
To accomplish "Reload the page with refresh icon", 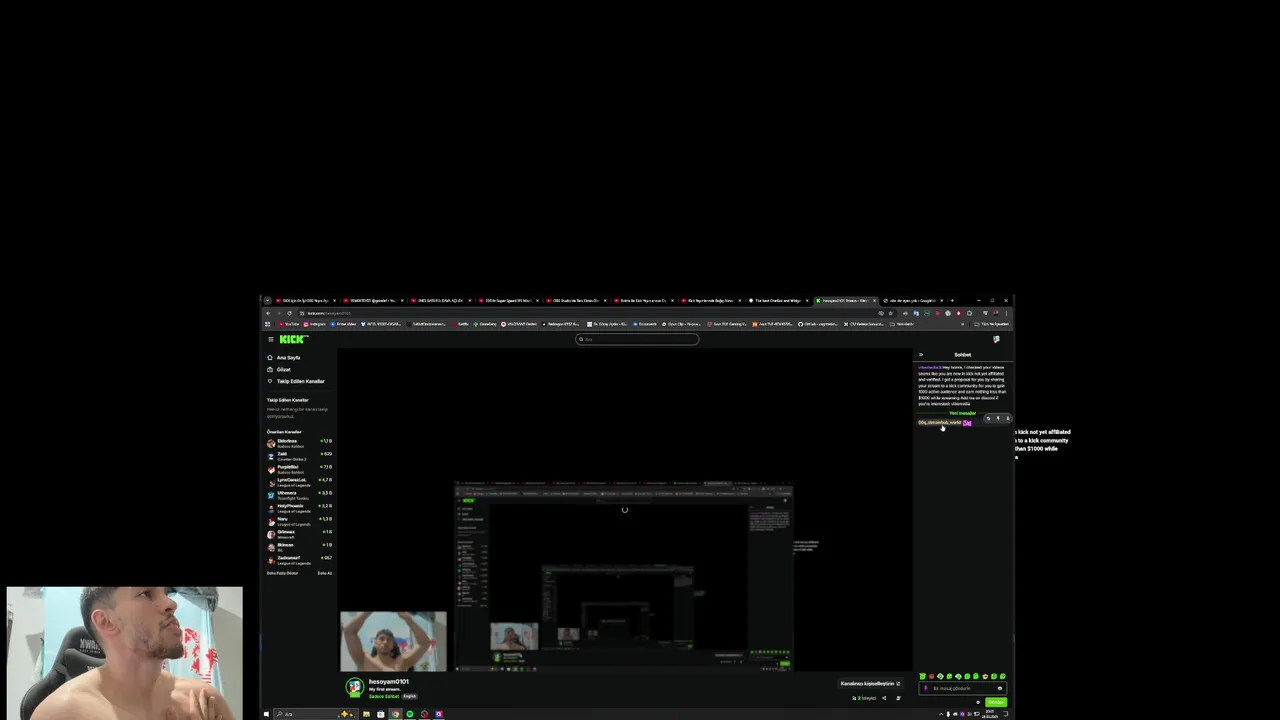I will click(x=289, y=313).
